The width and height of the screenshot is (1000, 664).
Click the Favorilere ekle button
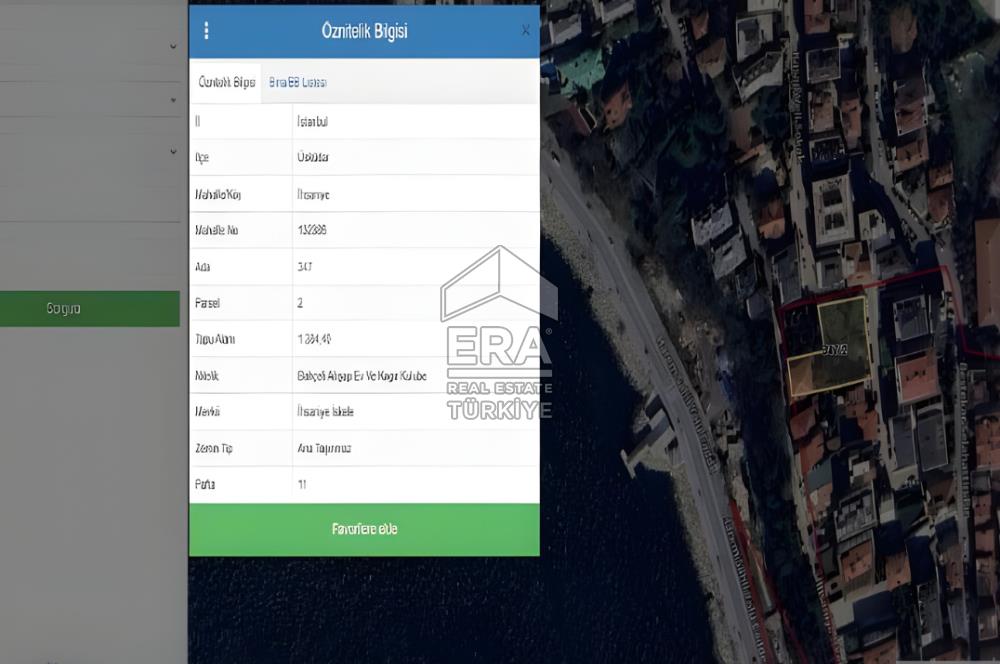tap(364, 529)
